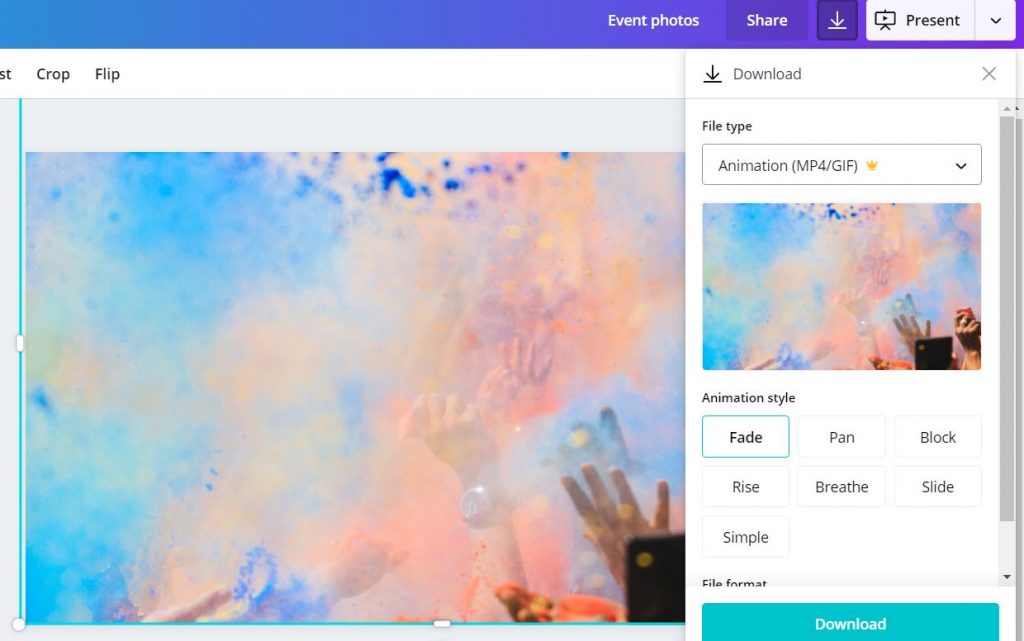Select the Simple animation style
This screenshot has width=1024, height=641.
coord(745,537)
